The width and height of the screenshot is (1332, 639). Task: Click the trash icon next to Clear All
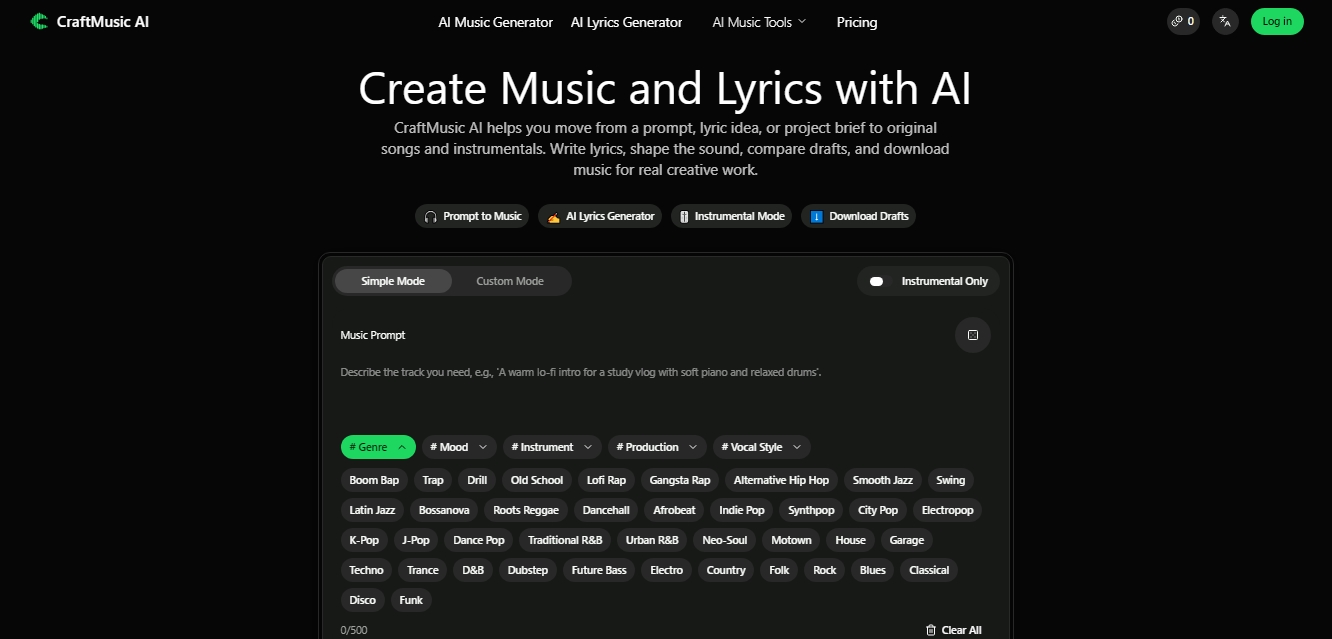[931, 630]
